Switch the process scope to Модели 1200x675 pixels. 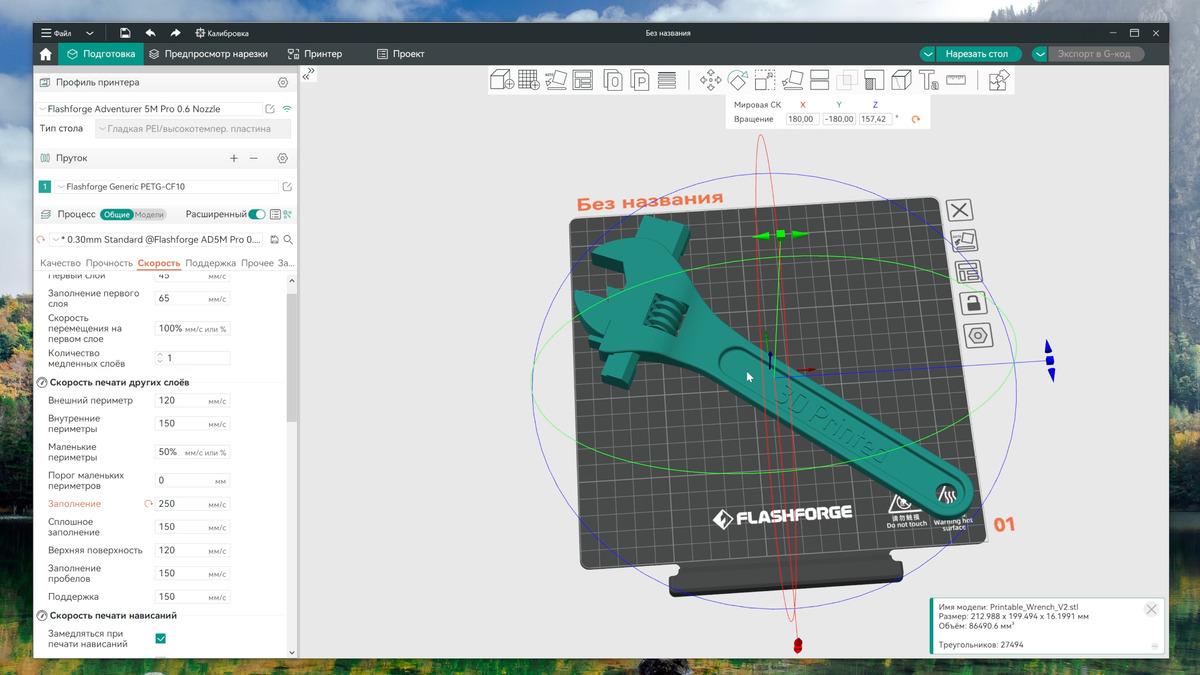pos(149,214)
